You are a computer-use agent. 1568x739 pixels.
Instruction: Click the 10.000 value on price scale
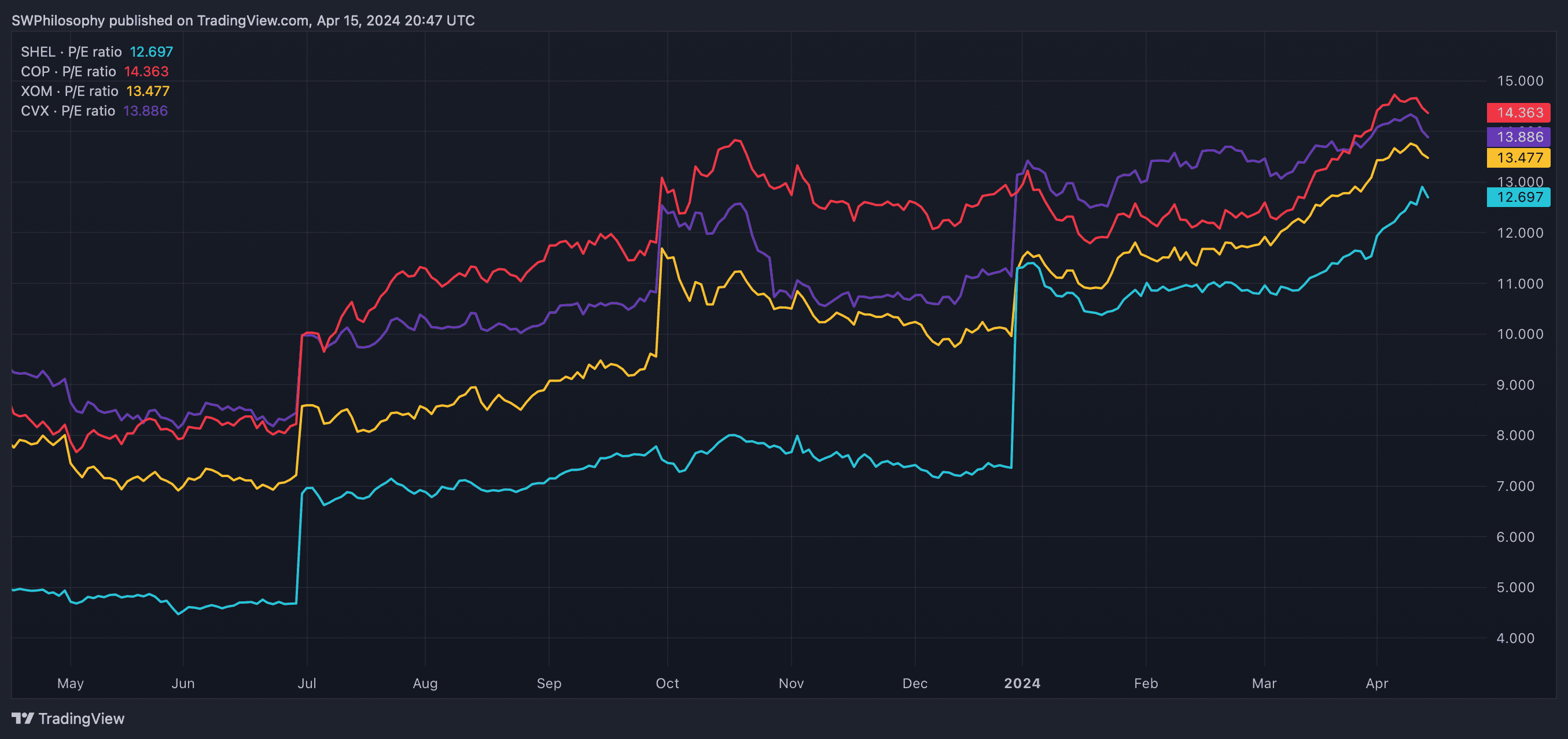(x=1519, y=334)
